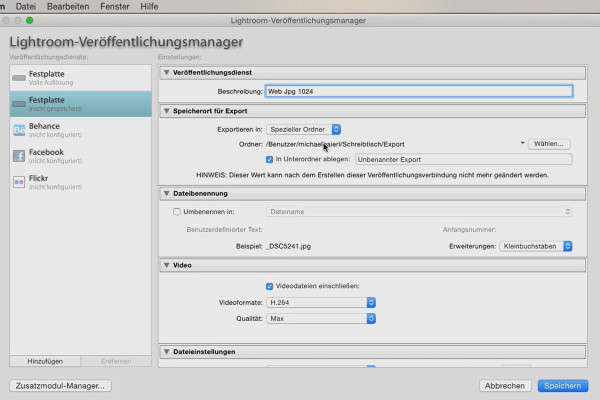600x400 pixels.
Task: Click the Flickr service icon
Action: coord(19,182)
